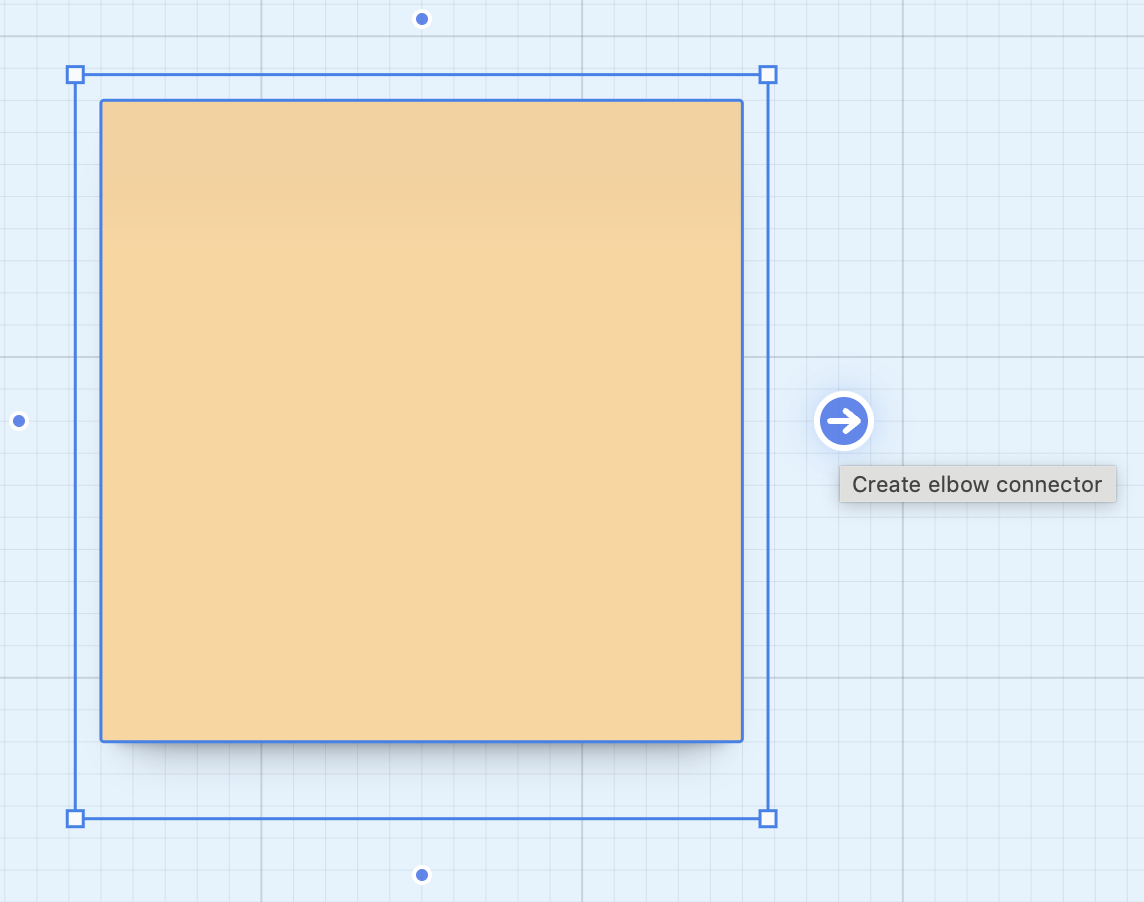The height and width of the screenshot is (902, 1144).
Task: Select the orange square shape
Action: [422, 421]
